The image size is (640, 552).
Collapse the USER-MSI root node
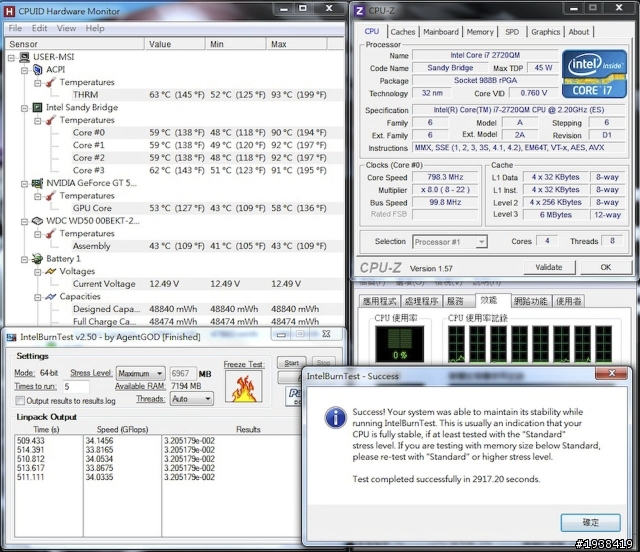point(11,58)
